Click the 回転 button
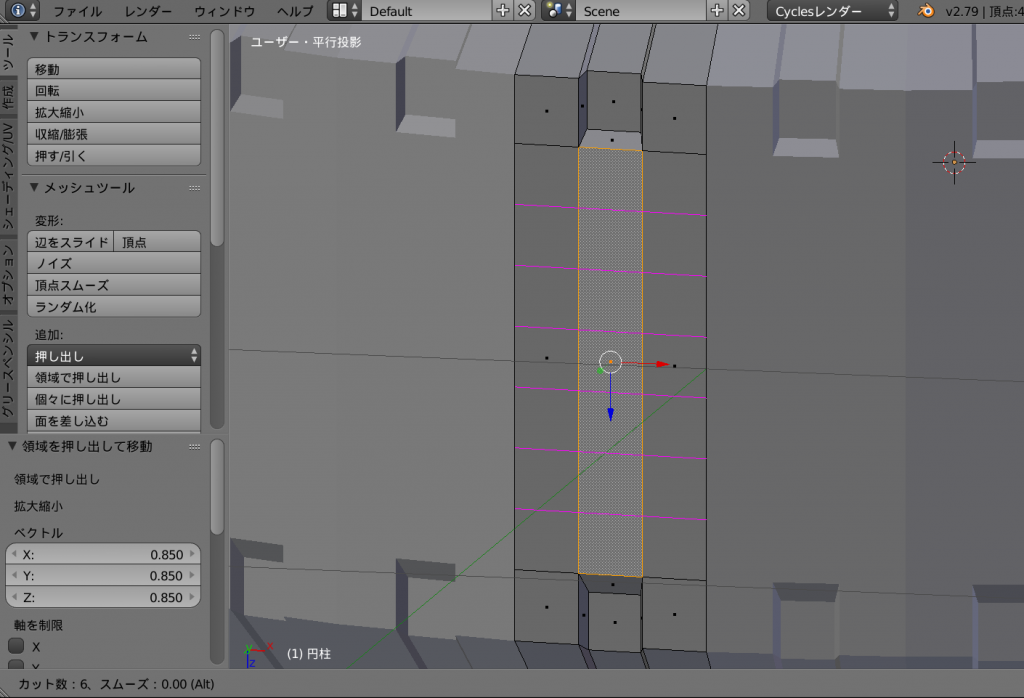1024x698 pixels. point(113,91)
